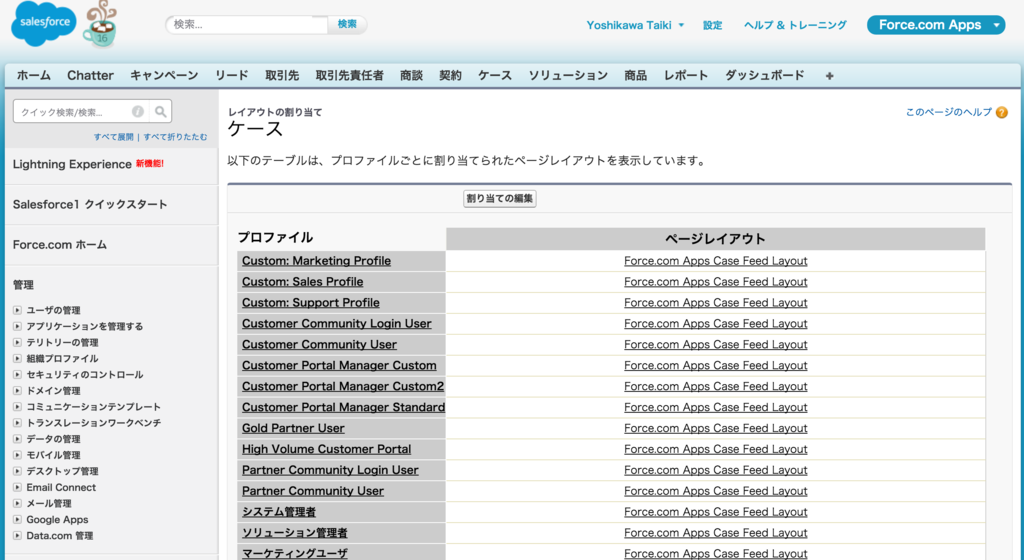This screenshot has width=1024, height=560.
Task: Open the ダッシュボード tab
Action: [765, 76]
